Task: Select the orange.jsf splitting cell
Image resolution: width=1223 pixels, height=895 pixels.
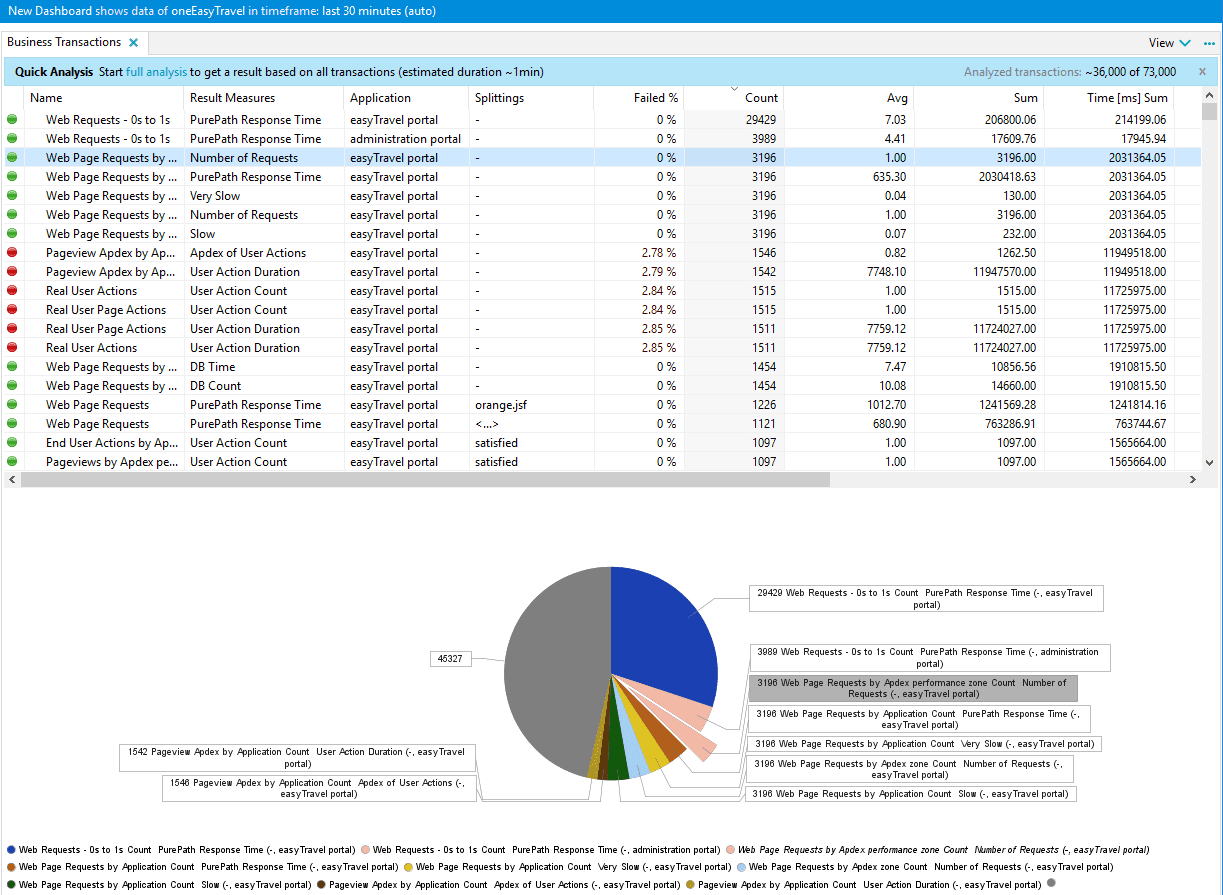Action: (x=531, y=405)
